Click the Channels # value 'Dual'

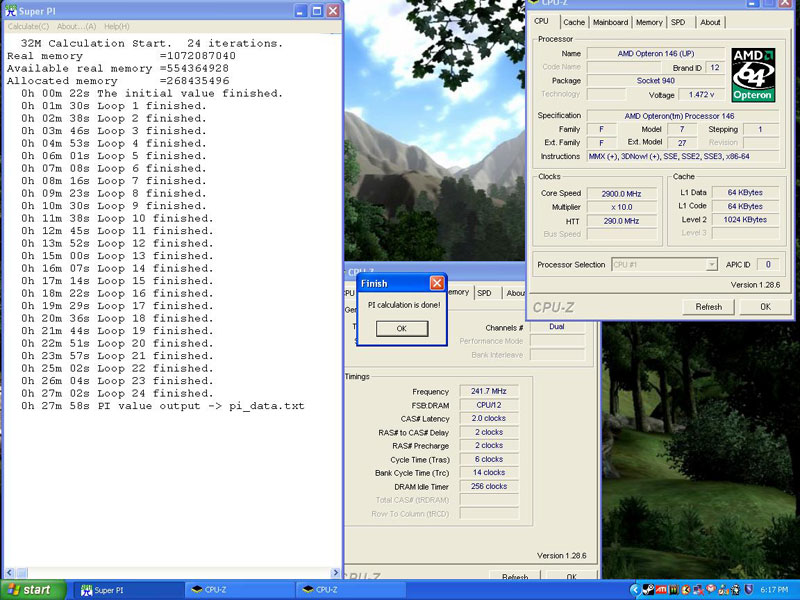[x=557, y=327]
